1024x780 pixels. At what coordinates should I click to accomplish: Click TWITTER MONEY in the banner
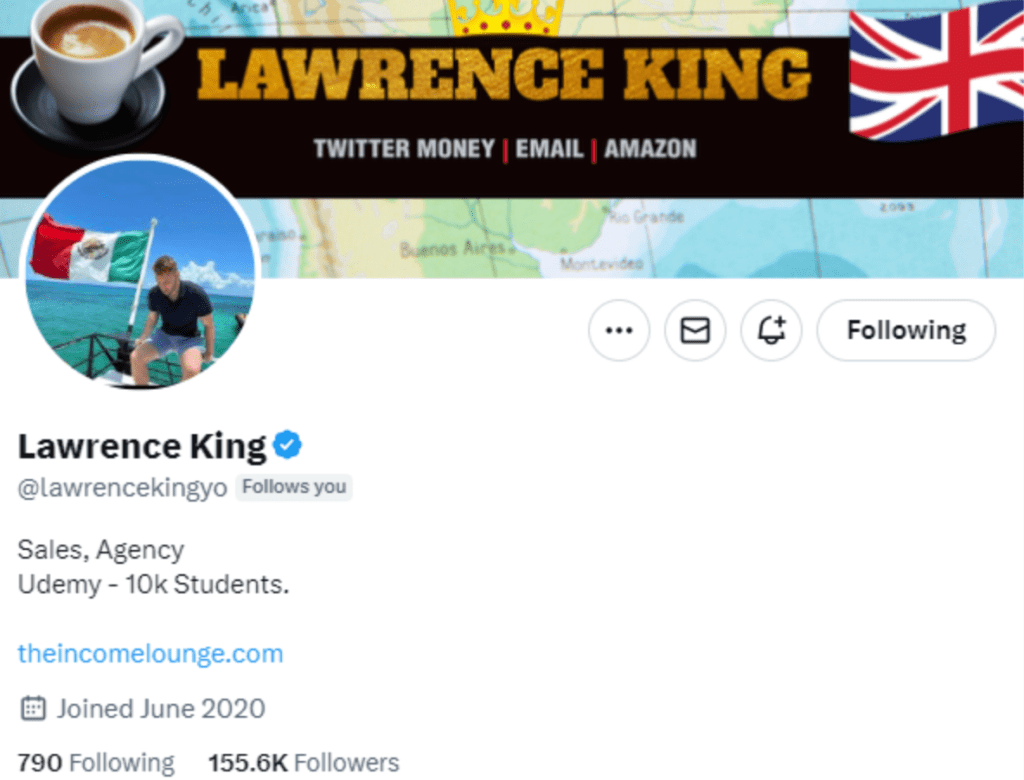(404, 149)
